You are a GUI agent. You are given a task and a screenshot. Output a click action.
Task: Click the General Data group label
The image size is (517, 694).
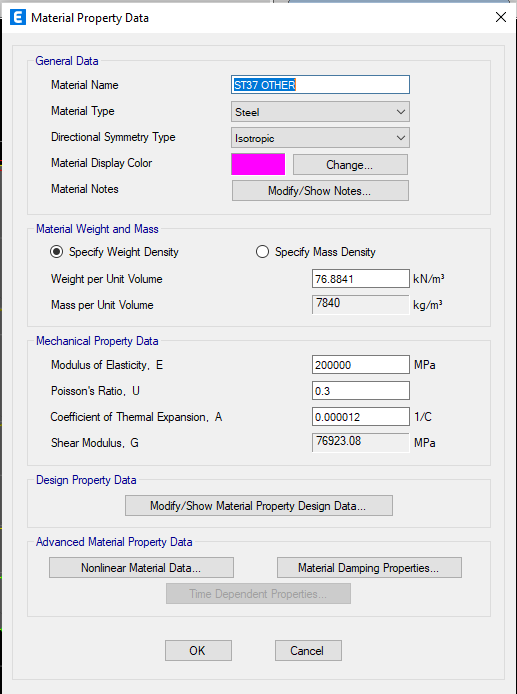tap(67, 61)
